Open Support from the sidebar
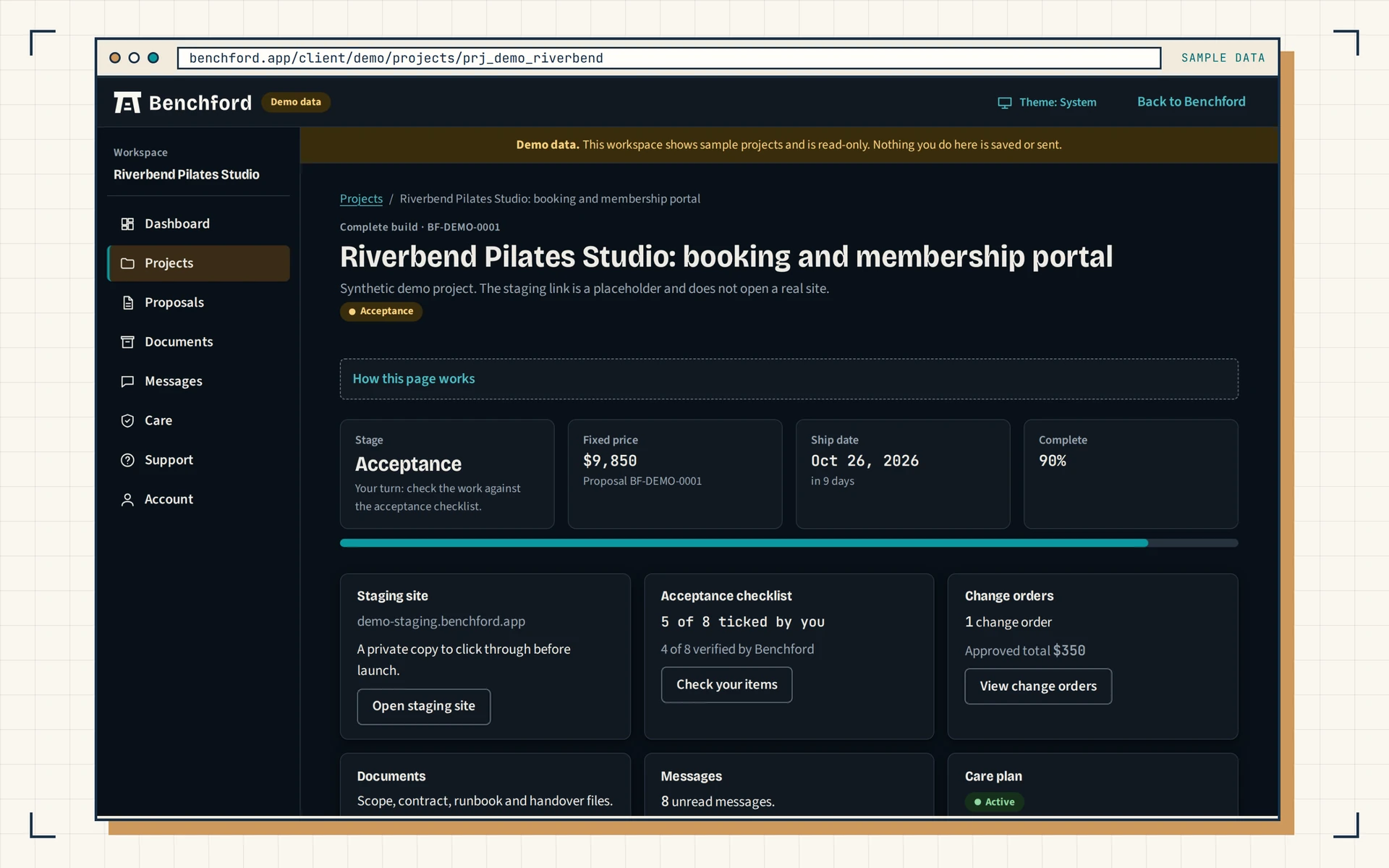Image resolution: width=1389 pixels, height=868 pixels. [198, 460]
